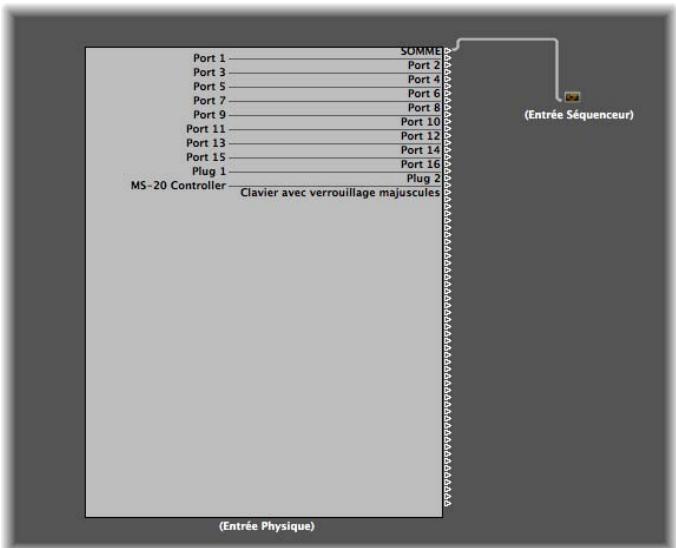The width and height of the screenshot is (676, 548).
Task: Click the Port 16 output triangle
Action: click(448, 164)
